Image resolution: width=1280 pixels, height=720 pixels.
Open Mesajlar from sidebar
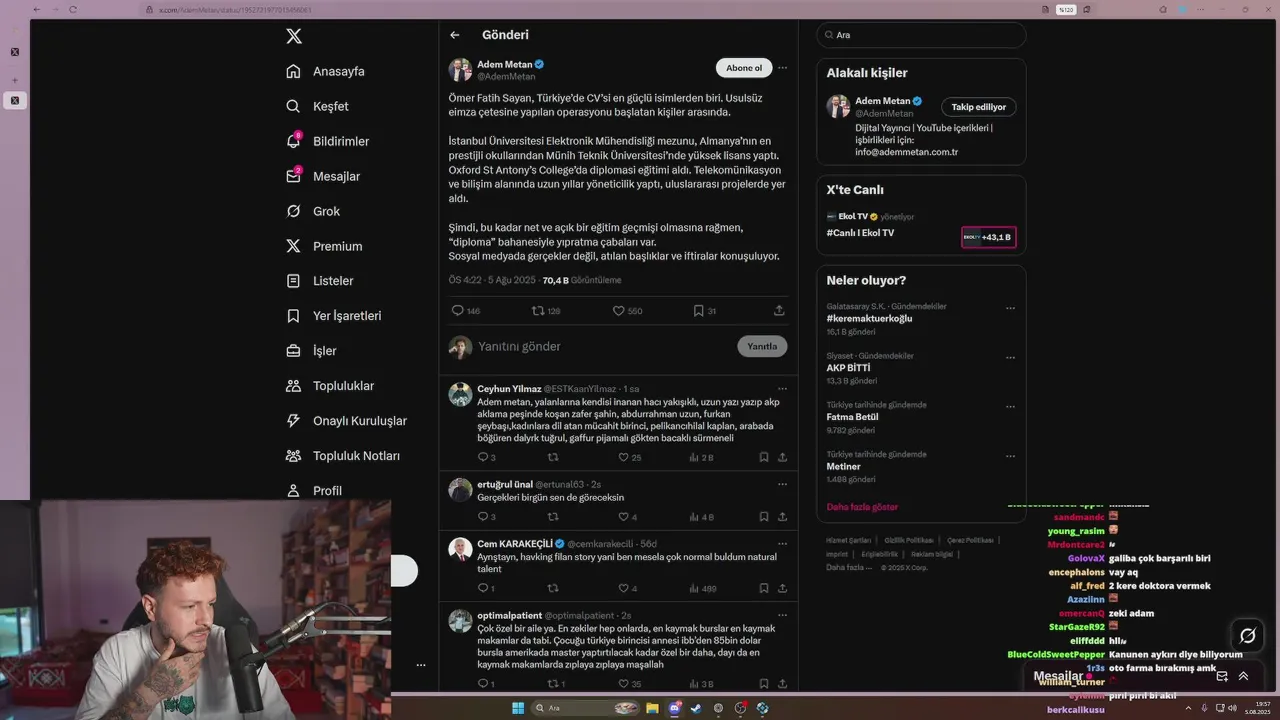[x=323, y=176]
